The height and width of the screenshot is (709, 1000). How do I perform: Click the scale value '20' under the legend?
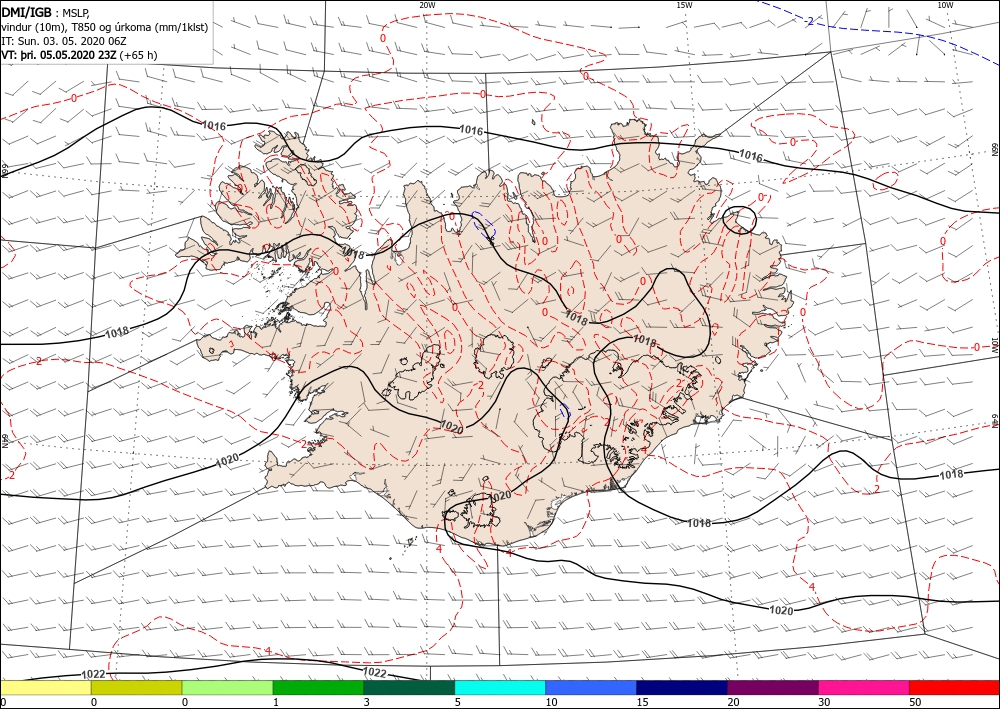(x=733, y=702)
